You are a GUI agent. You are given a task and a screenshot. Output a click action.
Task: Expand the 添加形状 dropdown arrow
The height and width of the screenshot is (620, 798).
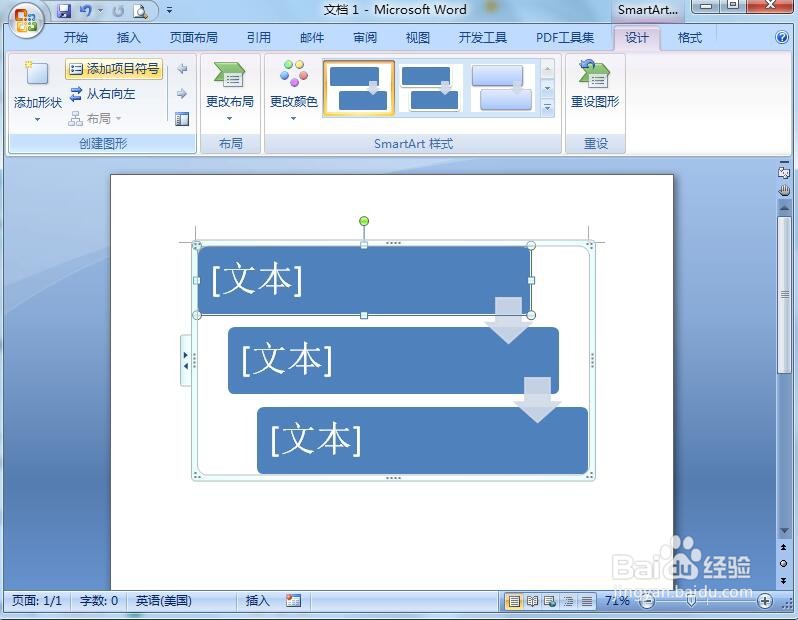click(37, 120)
